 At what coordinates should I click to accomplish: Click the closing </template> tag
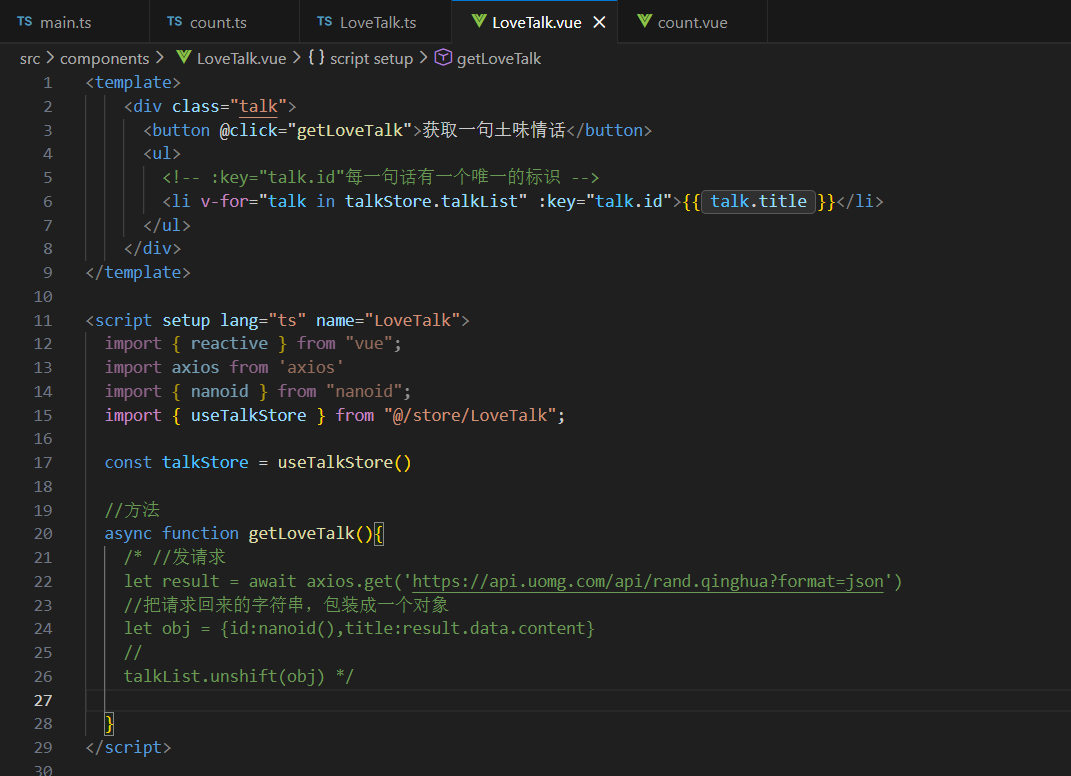click(x=138, y=273)
